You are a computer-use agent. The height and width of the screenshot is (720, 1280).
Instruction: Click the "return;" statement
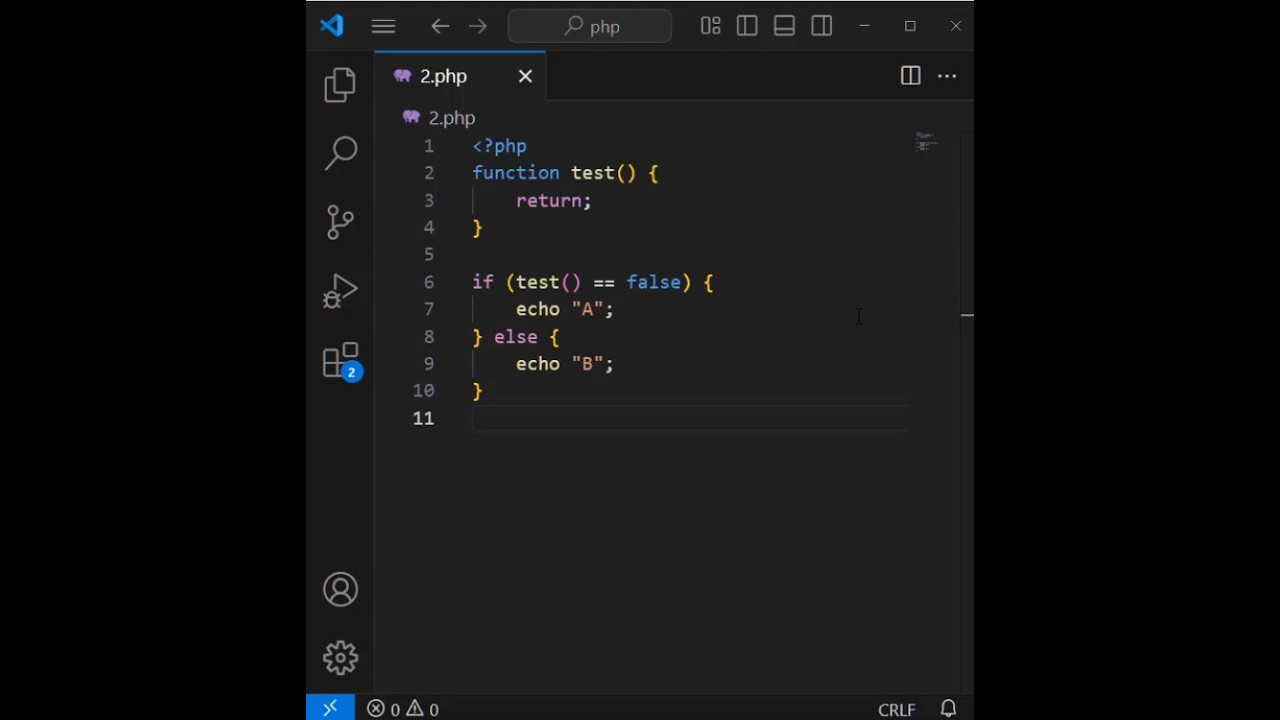click(554, 201)
